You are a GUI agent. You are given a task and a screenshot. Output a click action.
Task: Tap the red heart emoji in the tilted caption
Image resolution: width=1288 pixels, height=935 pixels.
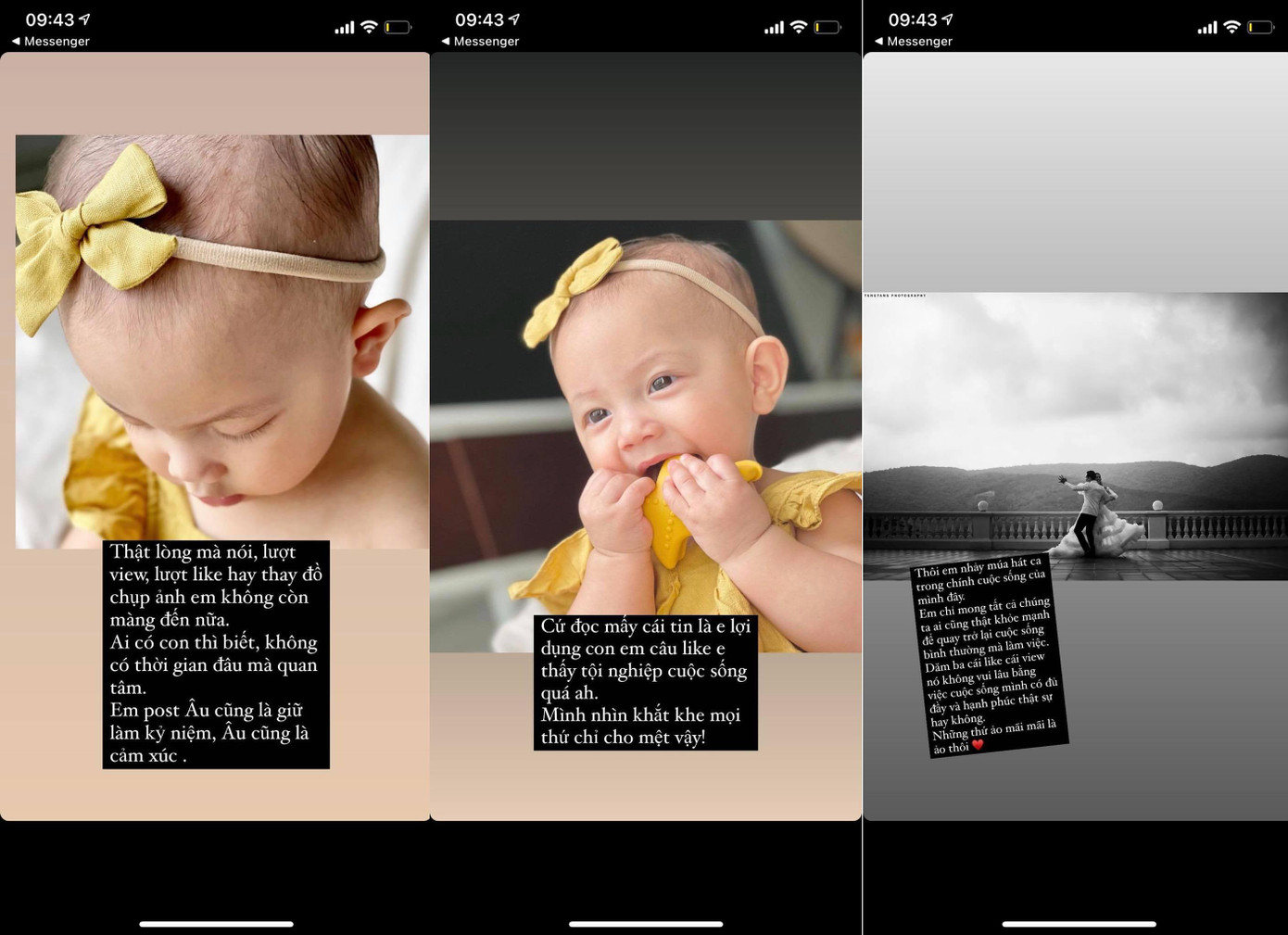(x=978, y=744)
